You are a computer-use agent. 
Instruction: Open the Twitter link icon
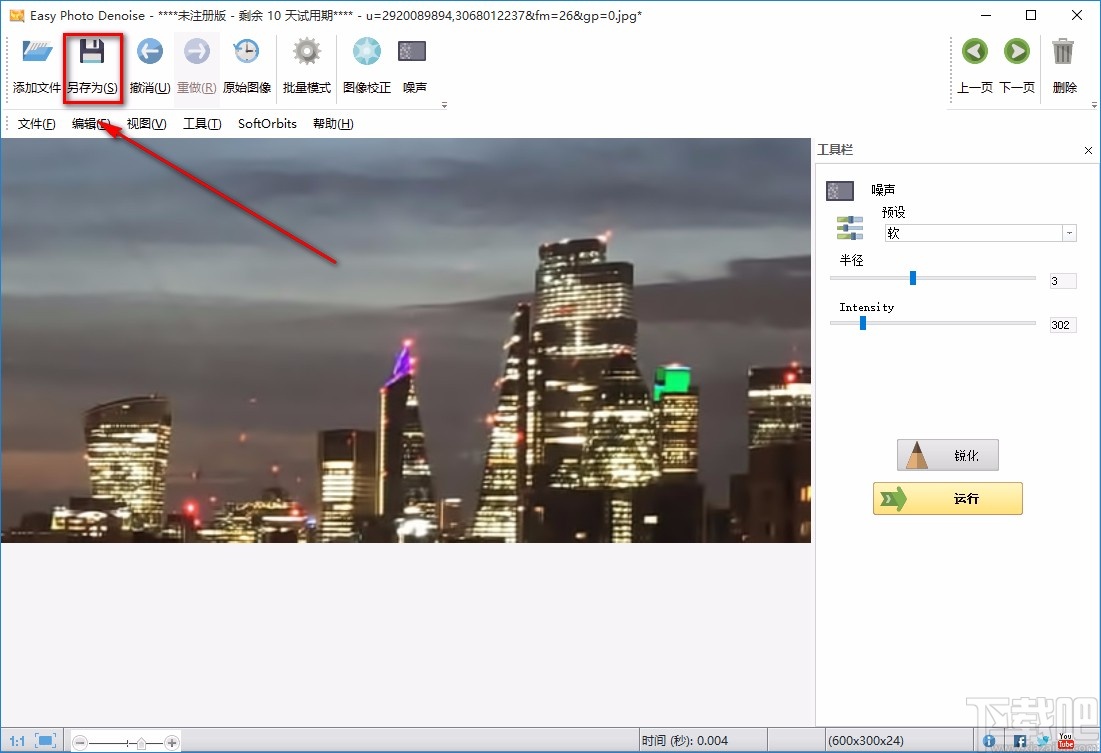[1043, 740]
